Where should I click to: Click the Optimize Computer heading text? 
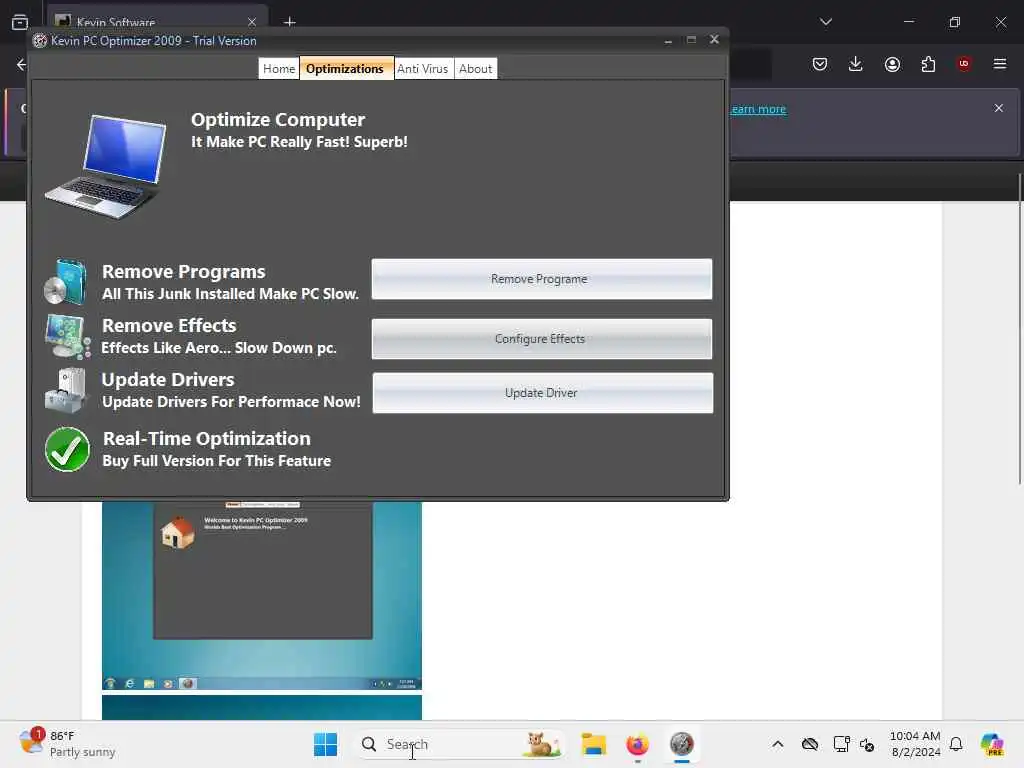278,120
